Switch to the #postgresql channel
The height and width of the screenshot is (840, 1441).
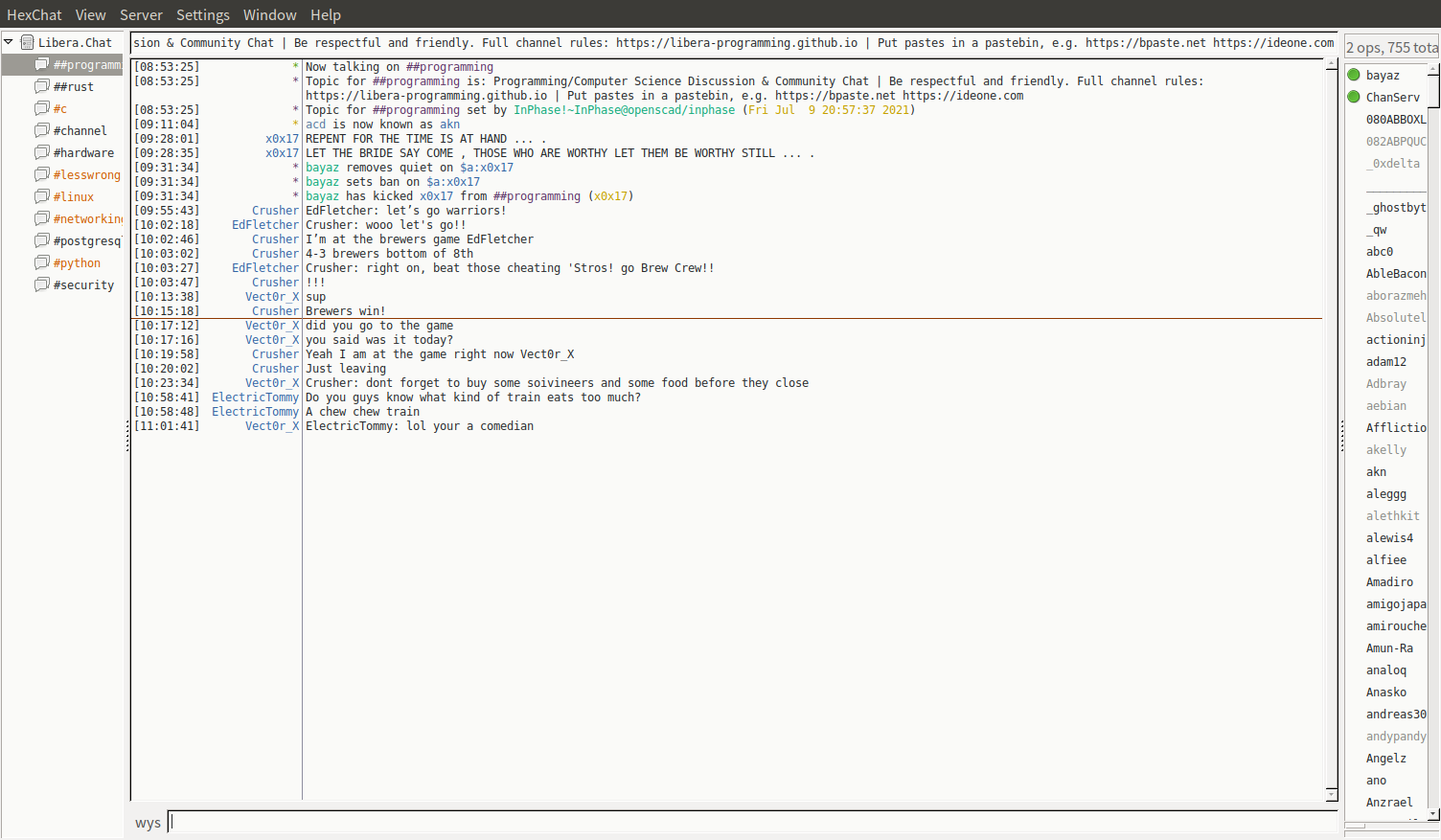86,240
